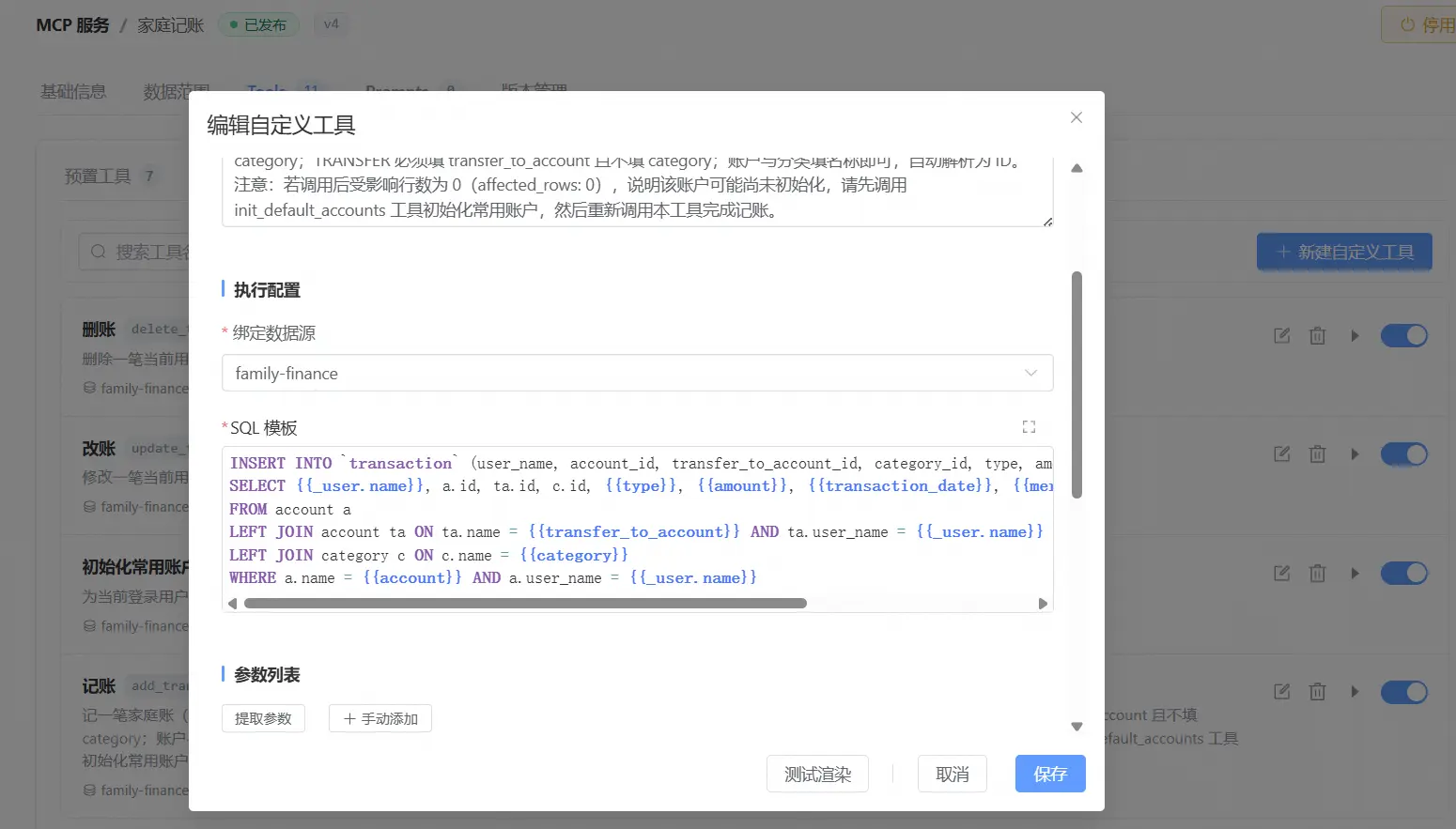Screen dimensions: 1456x829
Task: Click the 取消 button
Action: (x=953, y=774)
